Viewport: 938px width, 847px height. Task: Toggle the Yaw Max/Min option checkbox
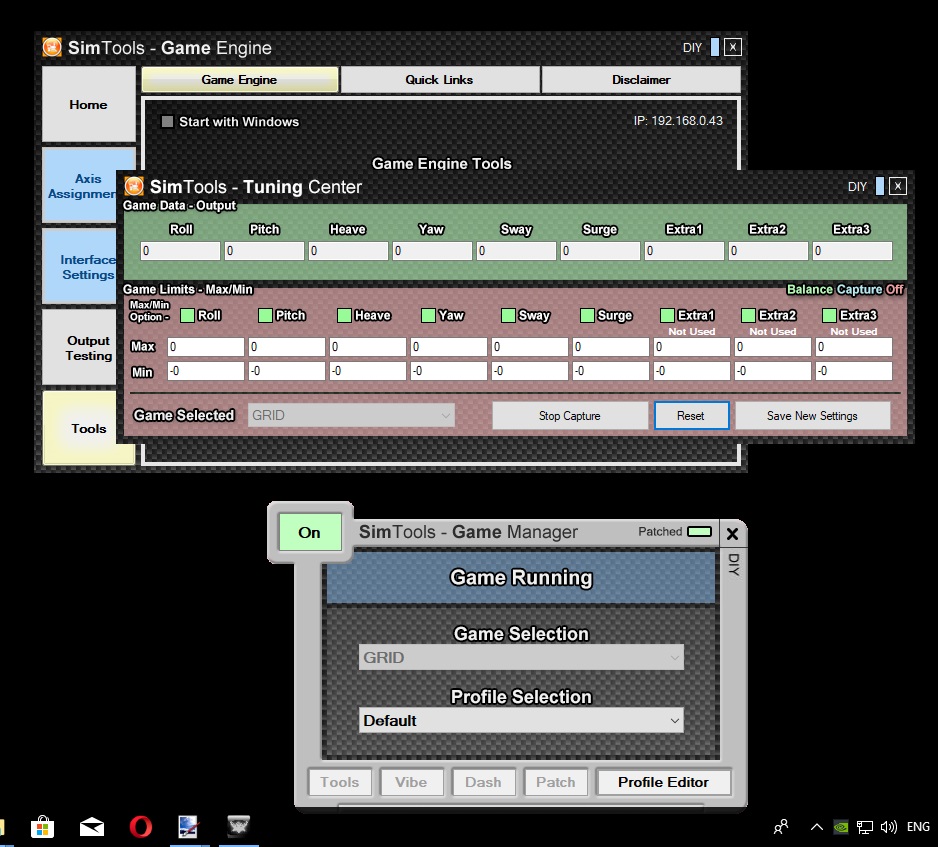tap(428, 315)
